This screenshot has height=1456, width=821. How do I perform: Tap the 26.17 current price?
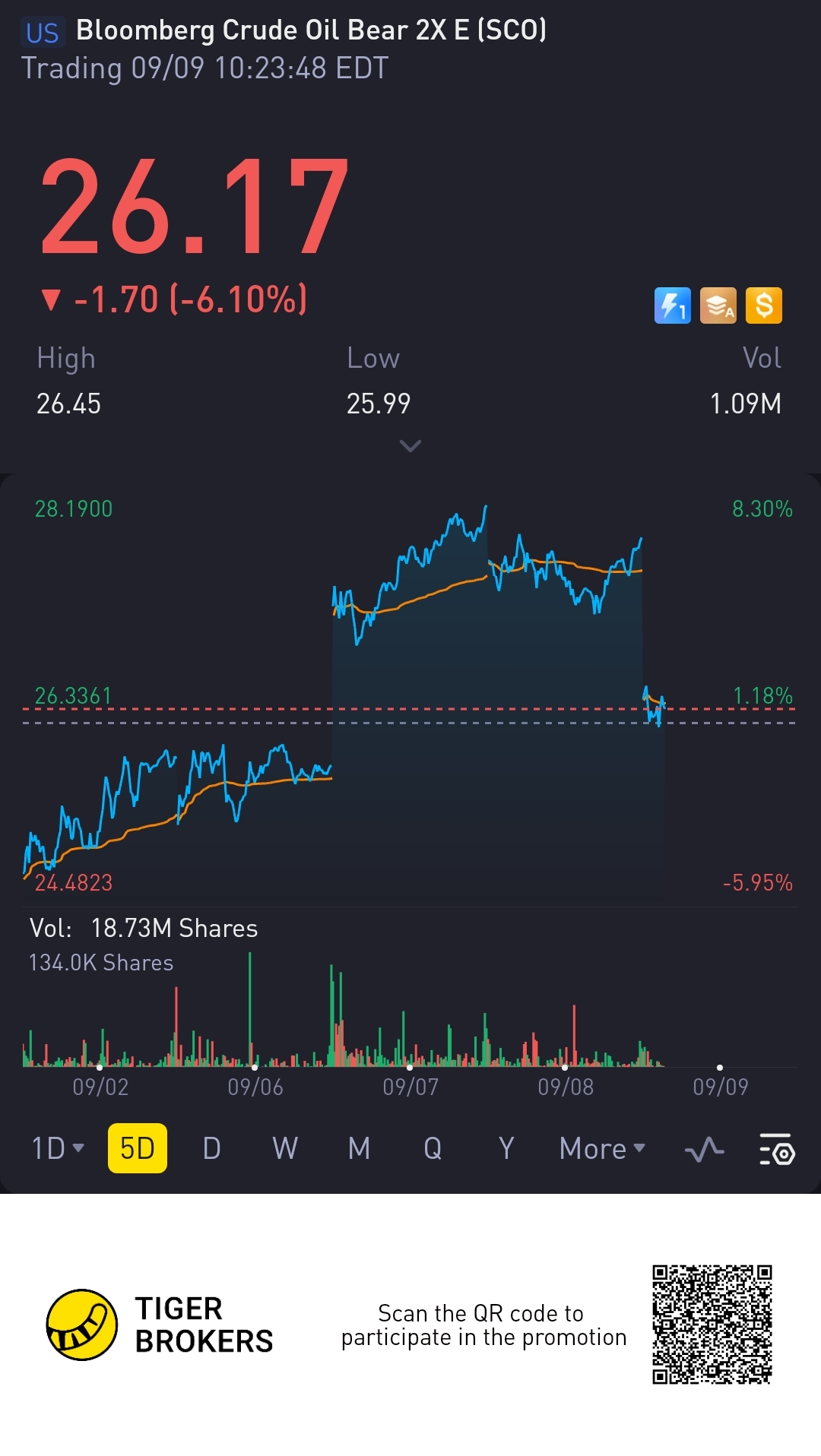(x=195, y=206)
